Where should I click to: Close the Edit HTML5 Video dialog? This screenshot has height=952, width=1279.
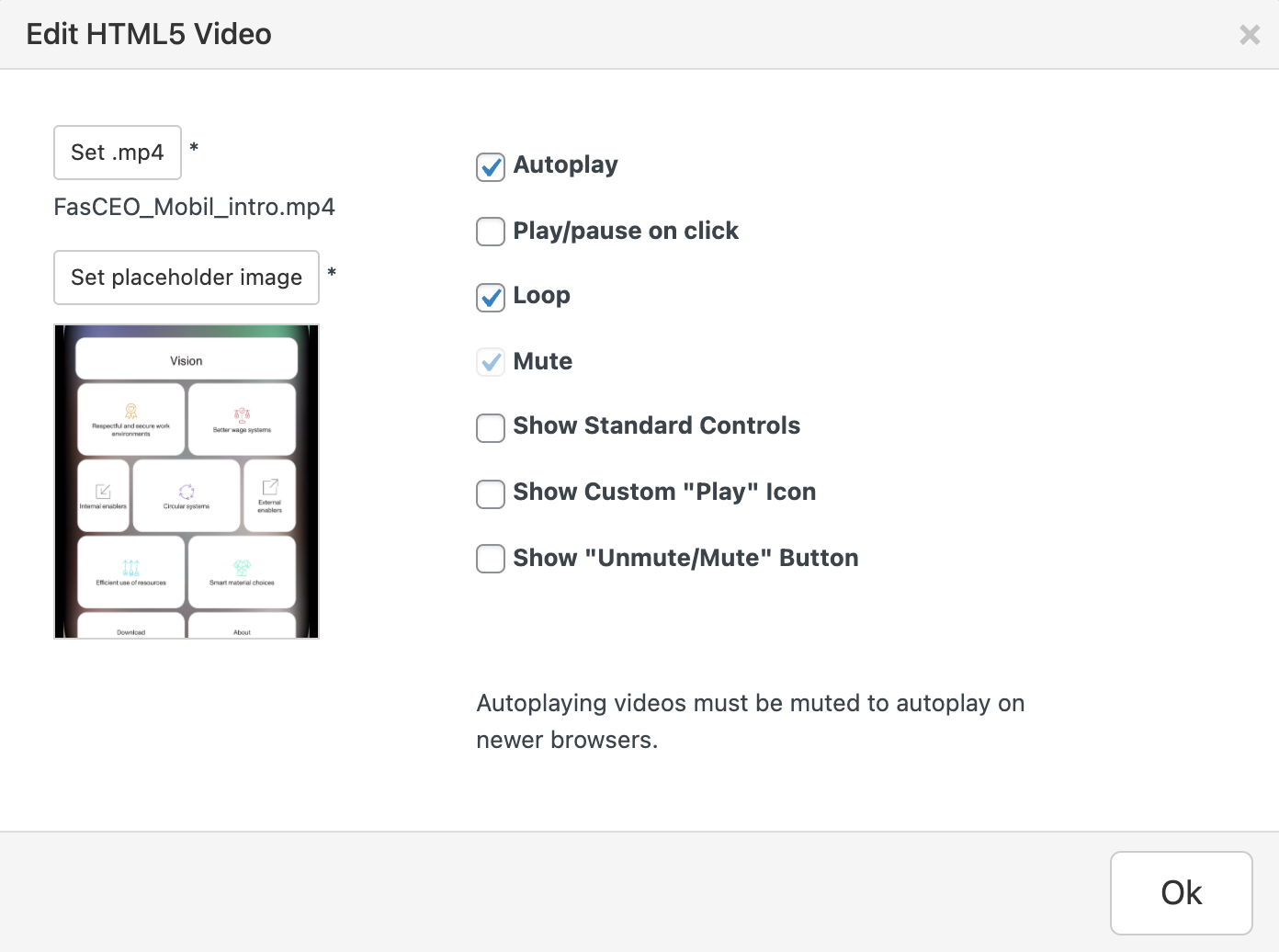point(1249,35)
